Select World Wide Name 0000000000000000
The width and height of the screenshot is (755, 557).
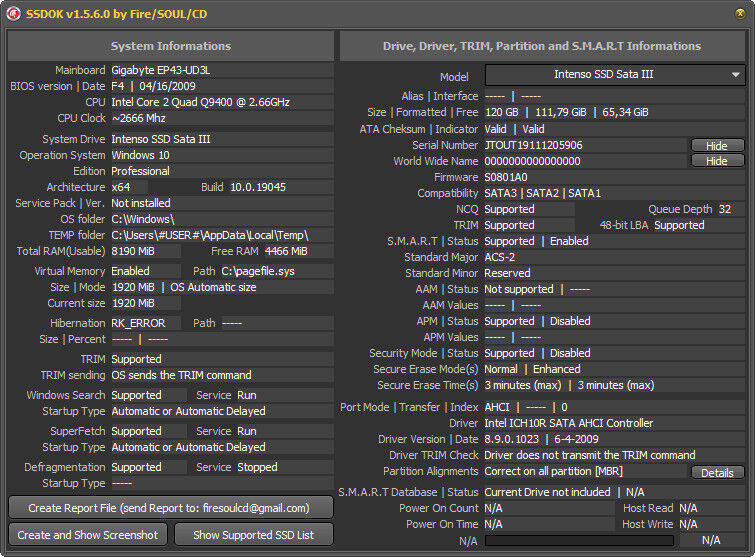[x=532, y=161]
